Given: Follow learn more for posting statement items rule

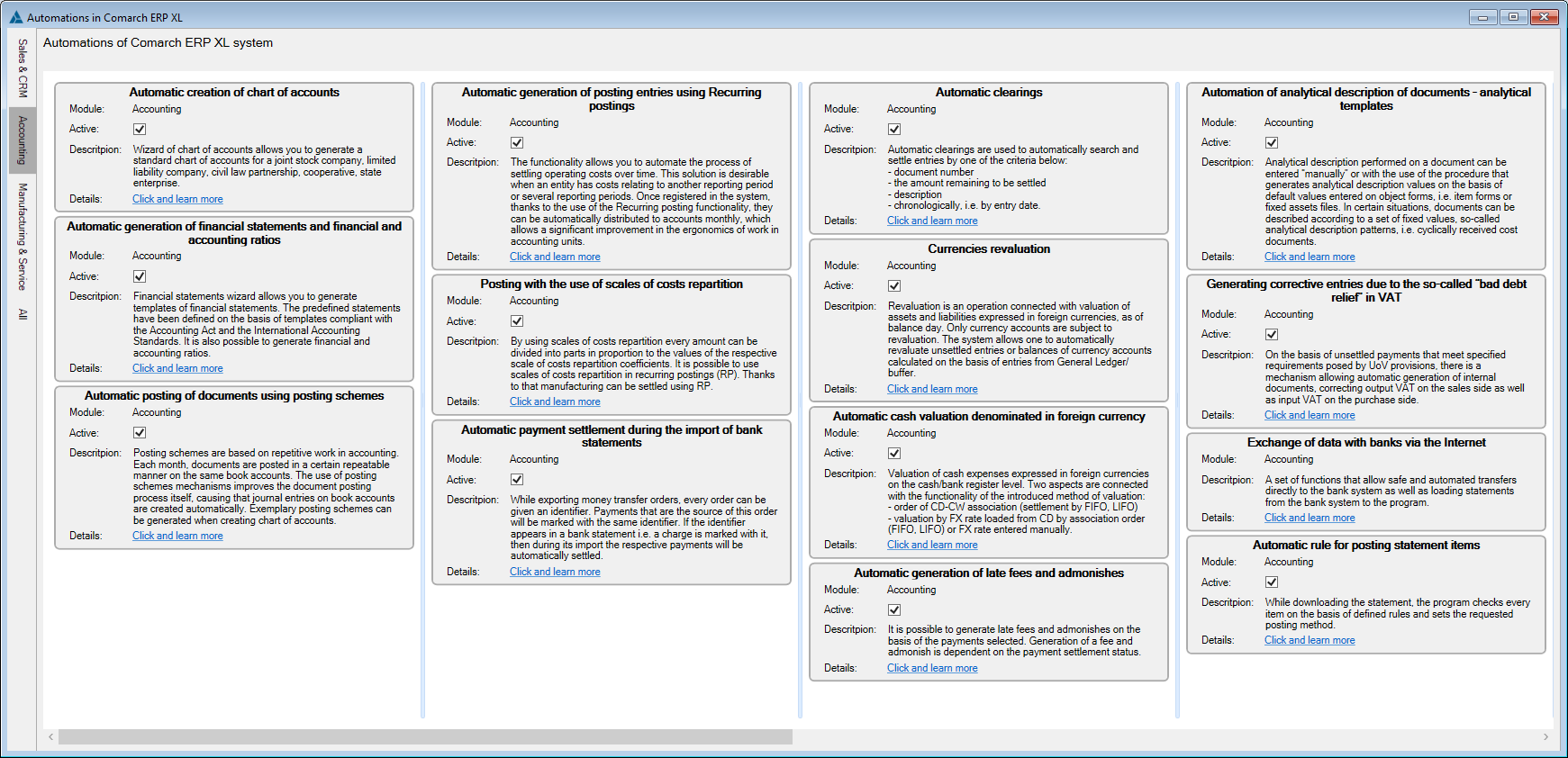Looking at the screenshot, I should [1310, 640].
